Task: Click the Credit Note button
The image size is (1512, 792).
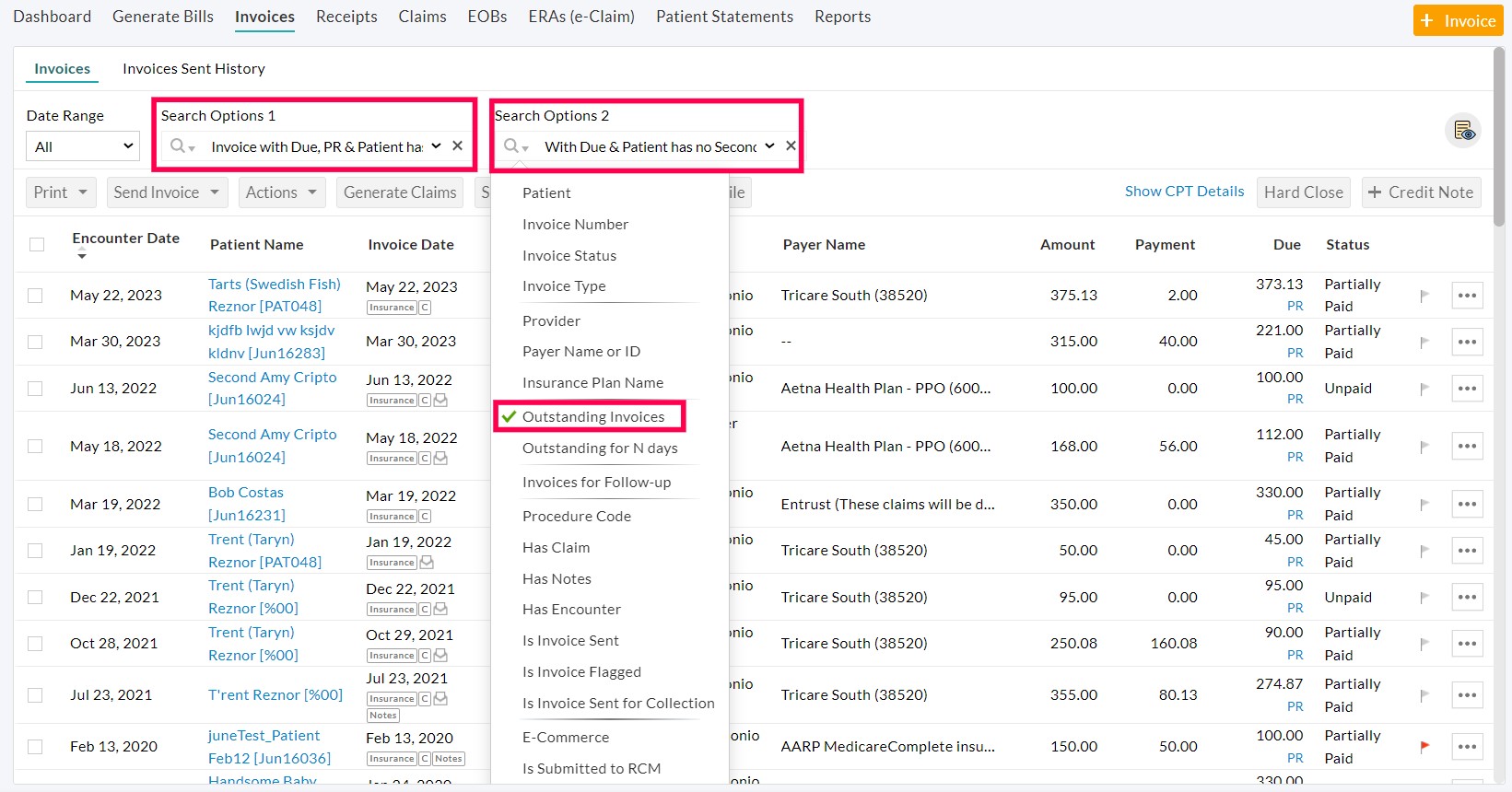Action: click(1421, 192)
